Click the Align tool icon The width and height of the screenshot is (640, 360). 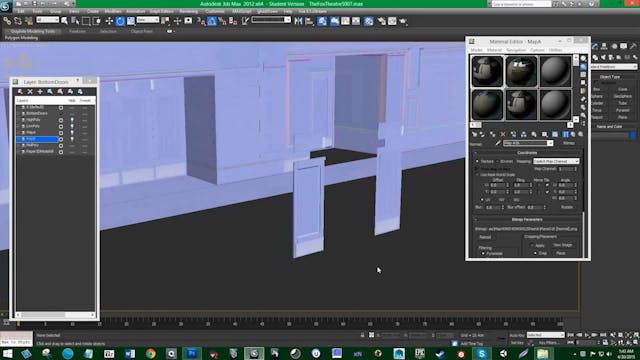(x=309, y=21)
